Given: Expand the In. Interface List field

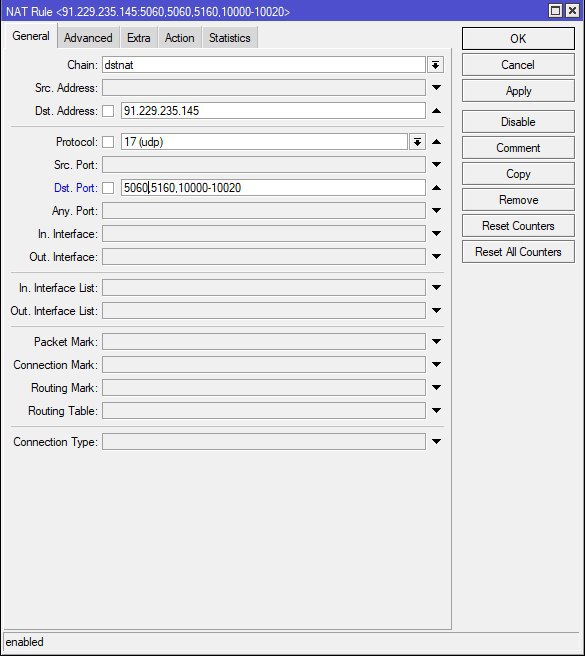Looking at the screenshot, I should 436,287.
